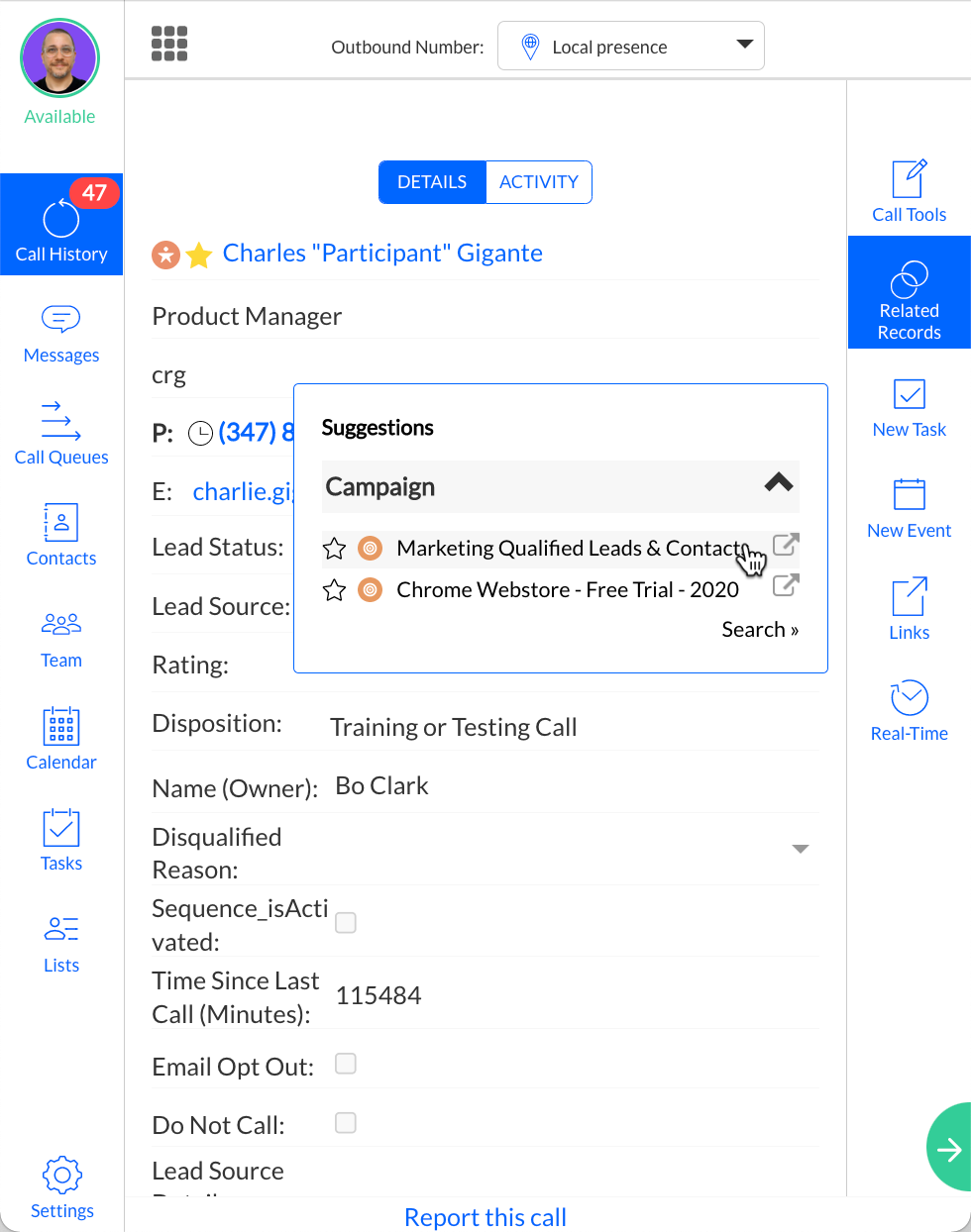Expand the Disqualified Reason dropdown

point(801,849)
